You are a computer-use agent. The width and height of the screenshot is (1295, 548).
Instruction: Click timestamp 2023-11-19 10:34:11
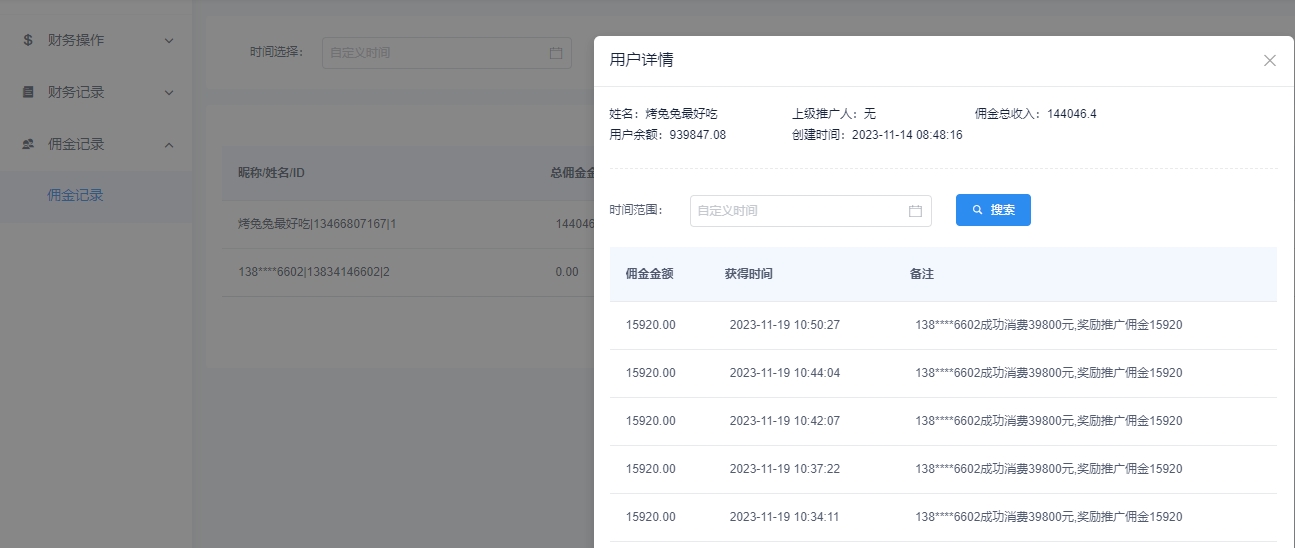click(x=785, y=517)
